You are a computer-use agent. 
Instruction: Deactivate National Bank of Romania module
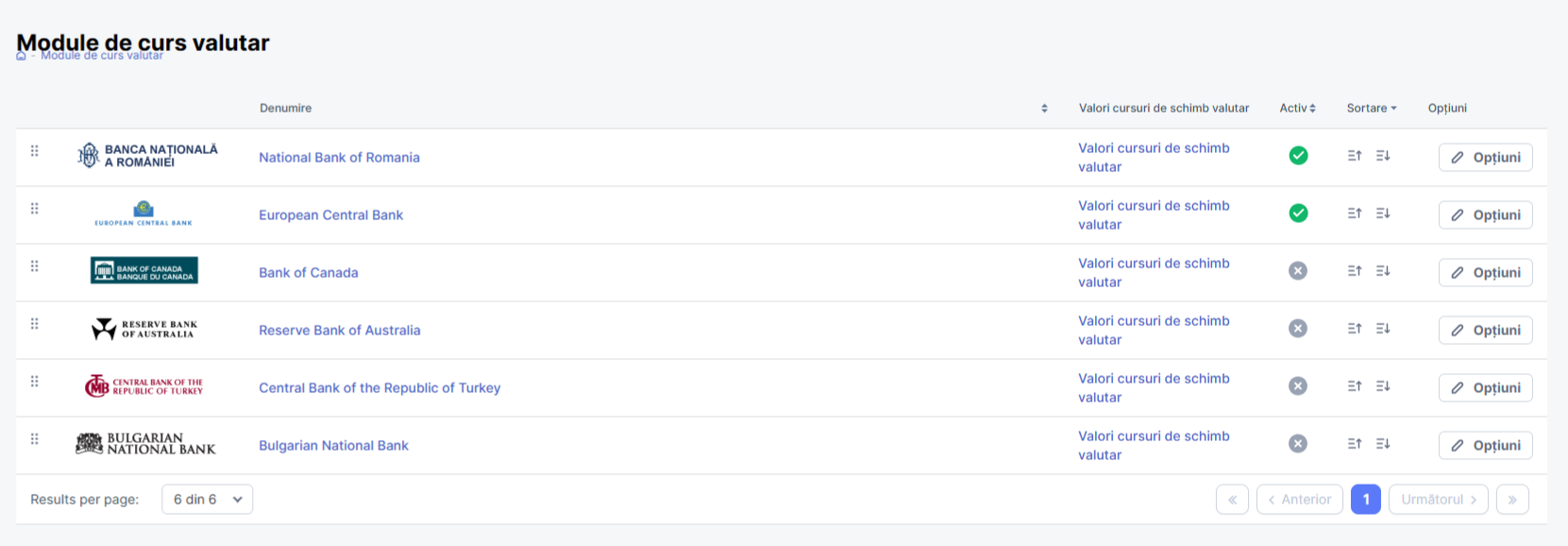(1298, 156)
